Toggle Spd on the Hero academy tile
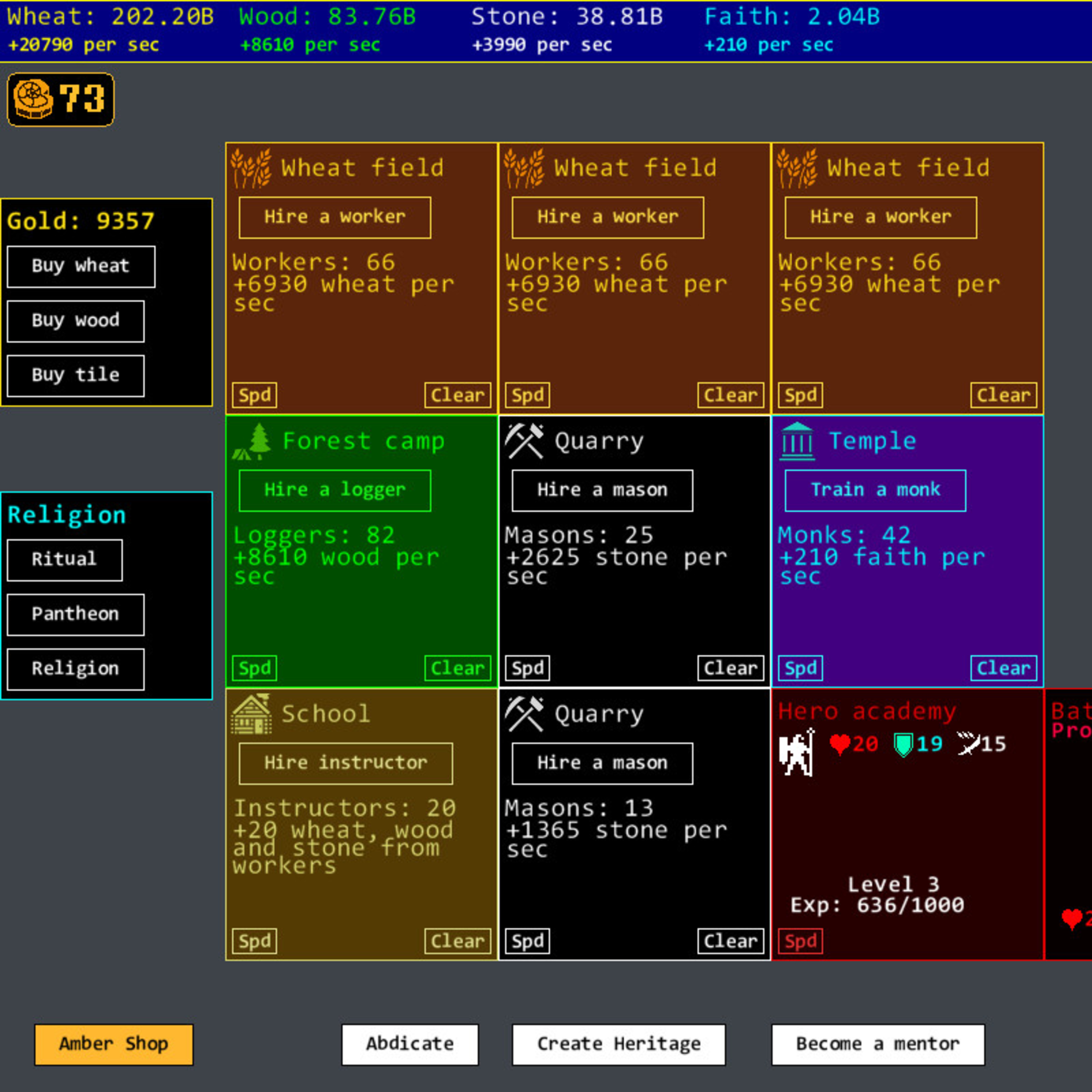1092x1092 pixels. pyautogui.click(x=800, y=941)
